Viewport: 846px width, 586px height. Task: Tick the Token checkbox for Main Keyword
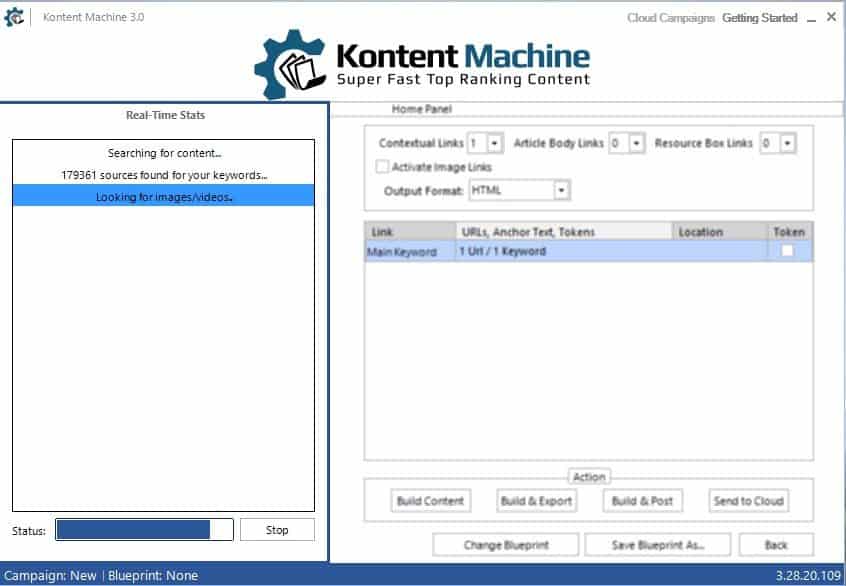coord(788,251)
